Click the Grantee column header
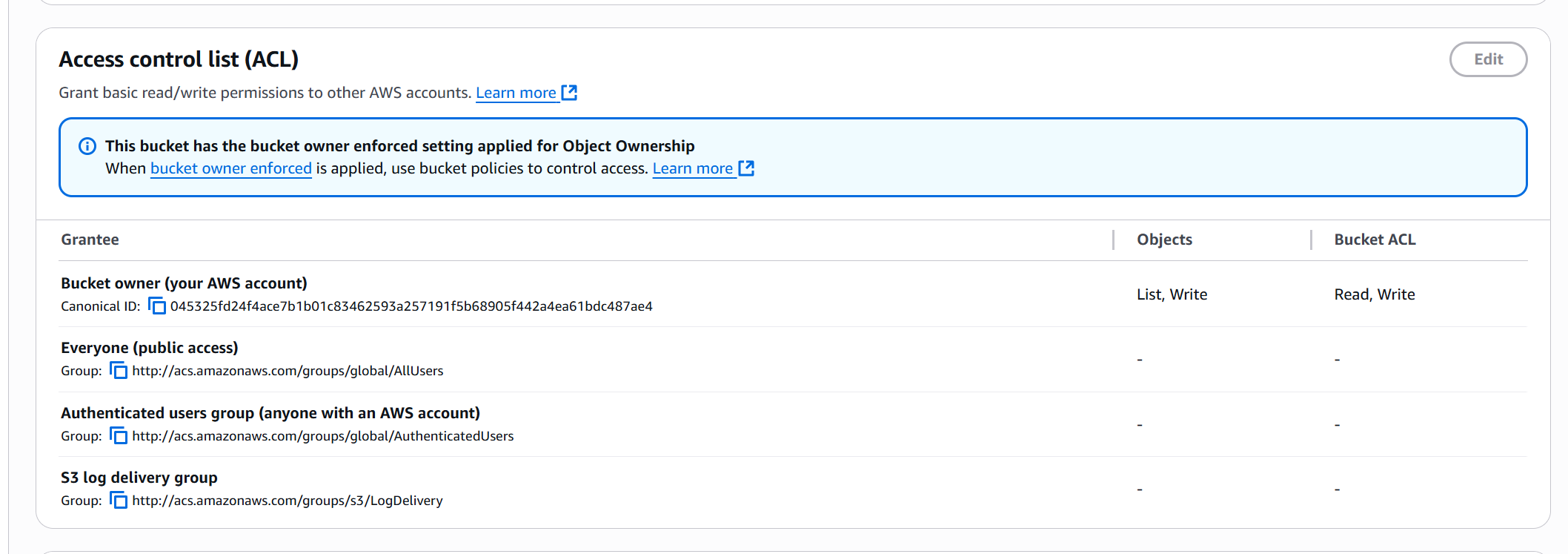This screenshot has height=554, width=1568. tap(90, 240)
